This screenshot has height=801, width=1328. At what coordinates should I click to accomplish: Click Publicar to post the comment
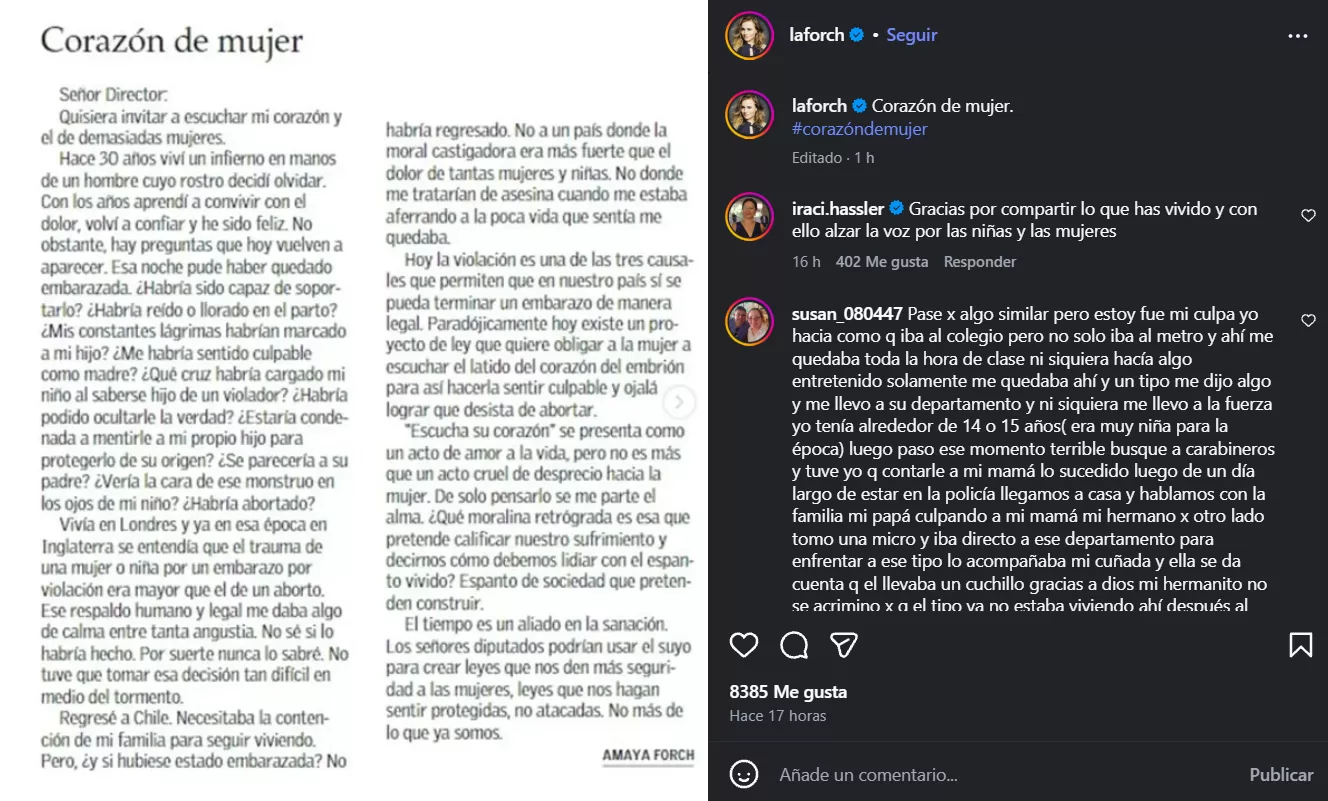[x=1281, y=774]
